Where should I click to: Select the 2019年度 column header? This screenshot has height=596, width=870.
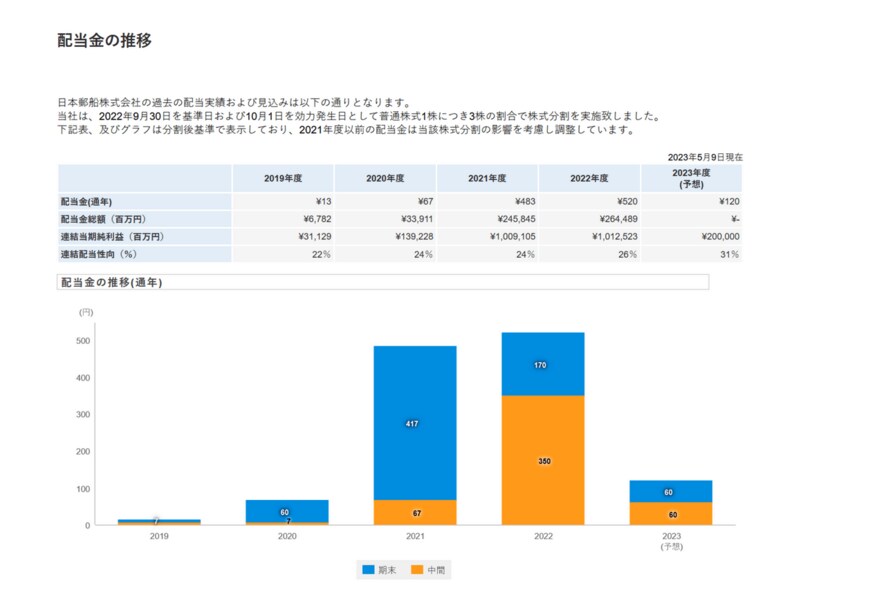pos(285,178)
